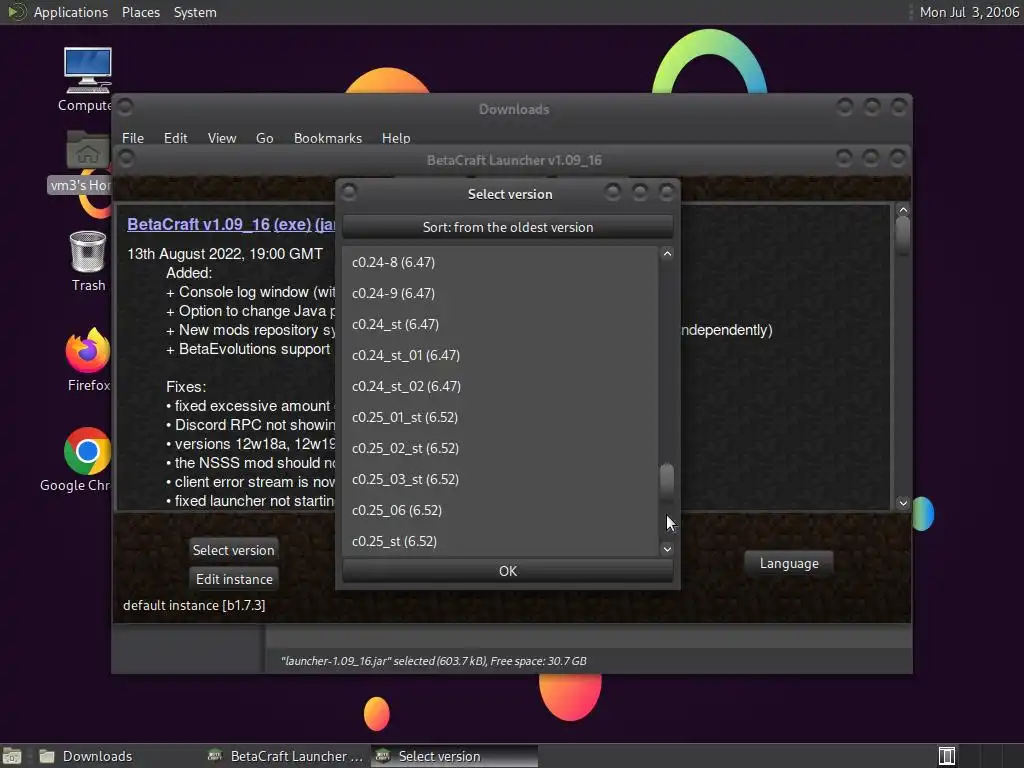Open the Help menu in Downloads window
Viewport: 1024px width, 768px height.
point(396,138)
